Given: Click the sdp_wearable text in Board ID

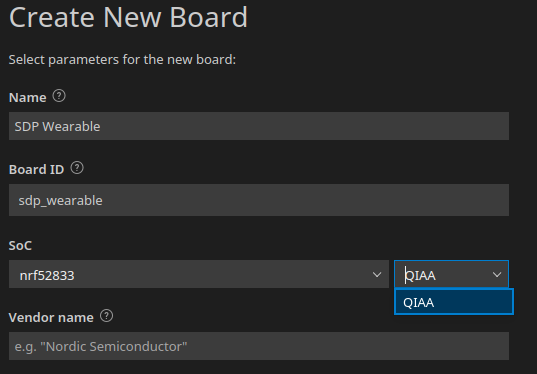Looking at the screenshot, I should pyautogui.click(x=60, y=201).
